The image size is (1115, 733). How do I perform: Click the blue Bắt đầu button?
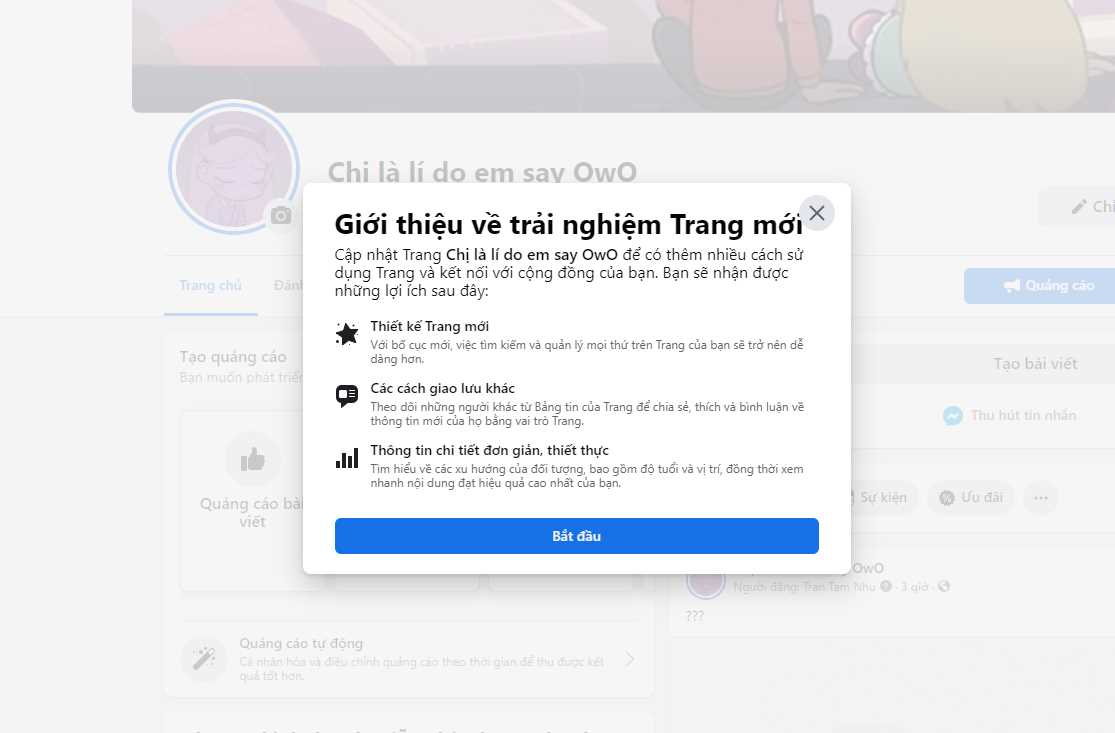(577, 535)
